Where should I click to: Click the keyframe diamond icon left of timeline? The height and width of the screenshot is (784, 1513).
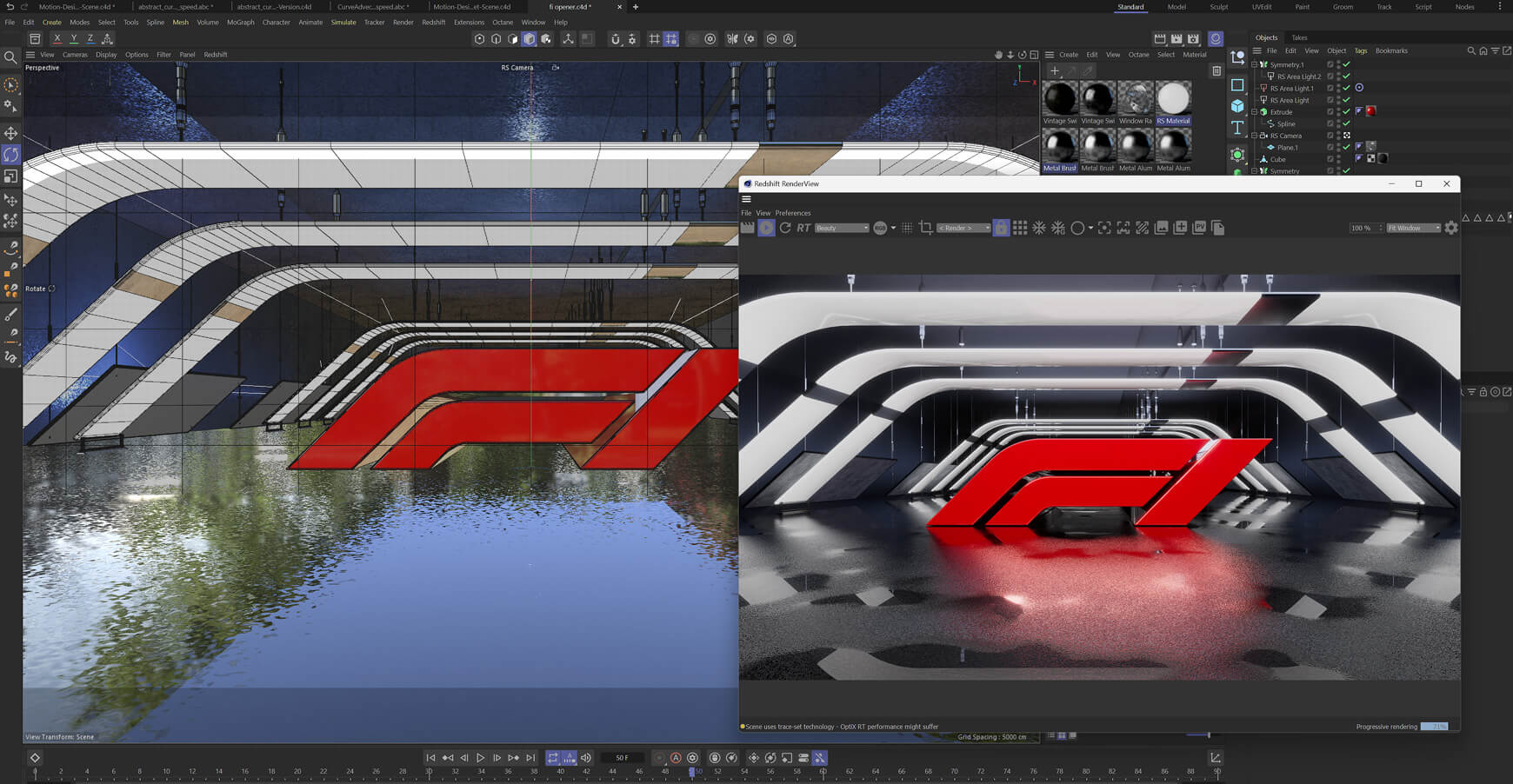35,758
